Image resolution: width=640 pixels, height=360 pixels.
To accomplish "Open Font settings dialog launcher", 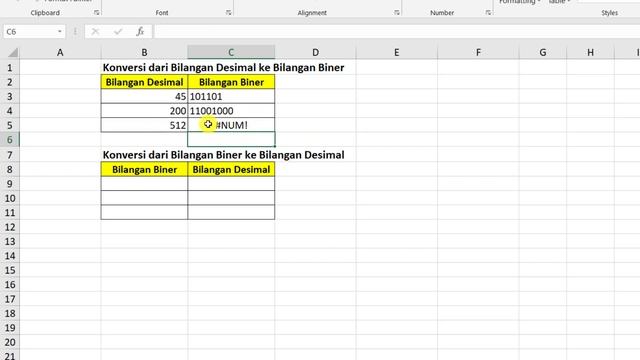I will coord(229,13).
